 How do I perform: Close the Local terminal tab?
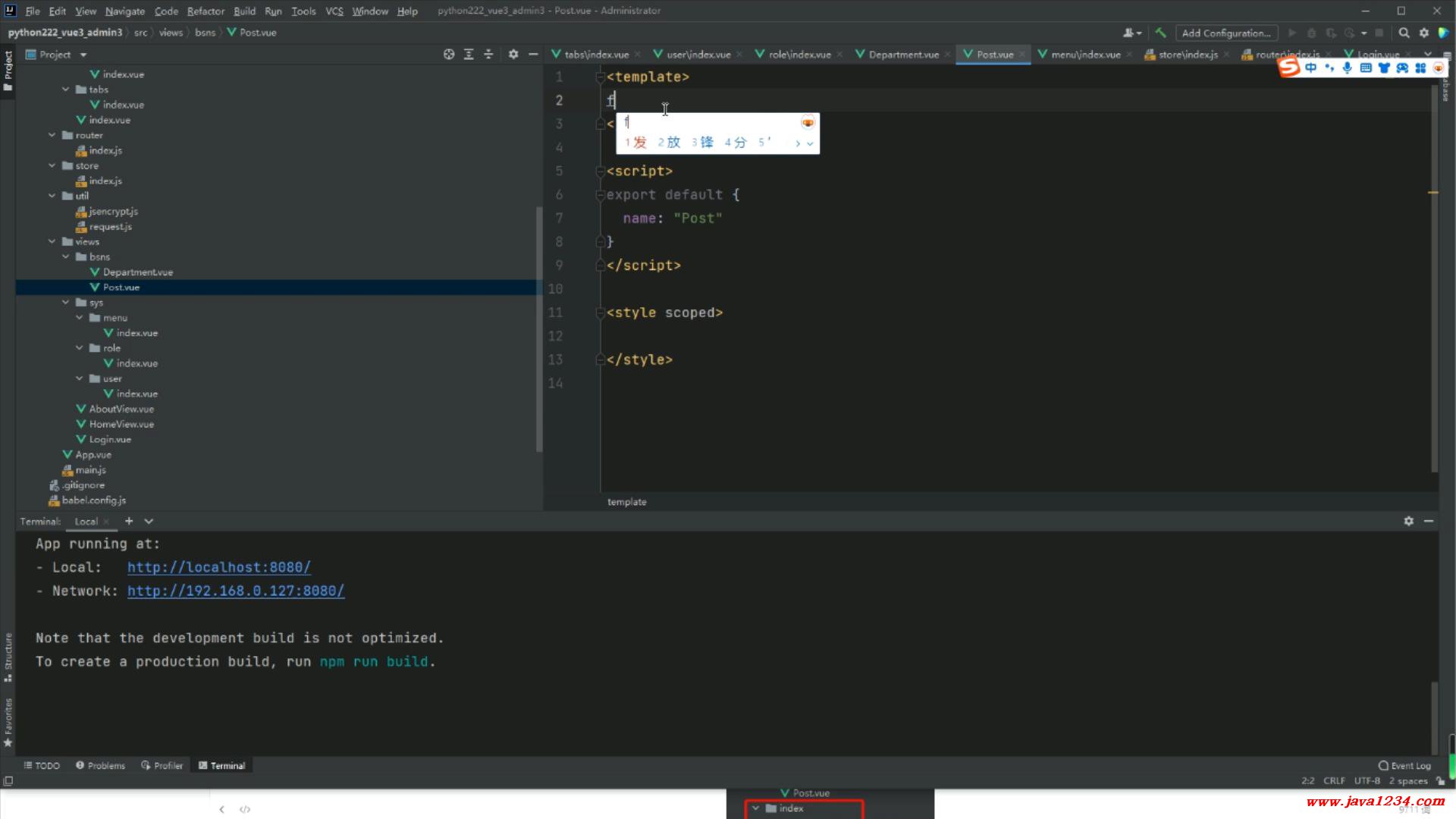coord(106,522)
